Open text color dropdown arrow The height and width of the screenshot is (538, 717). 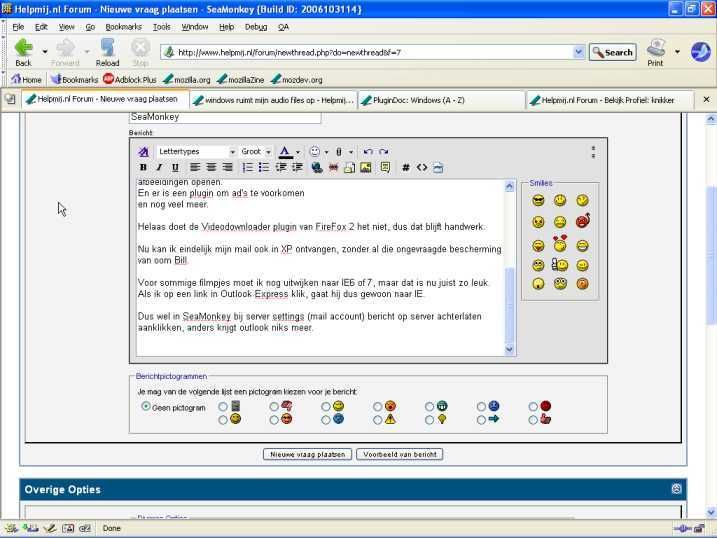pyautogui.click(x=298, y=152)
